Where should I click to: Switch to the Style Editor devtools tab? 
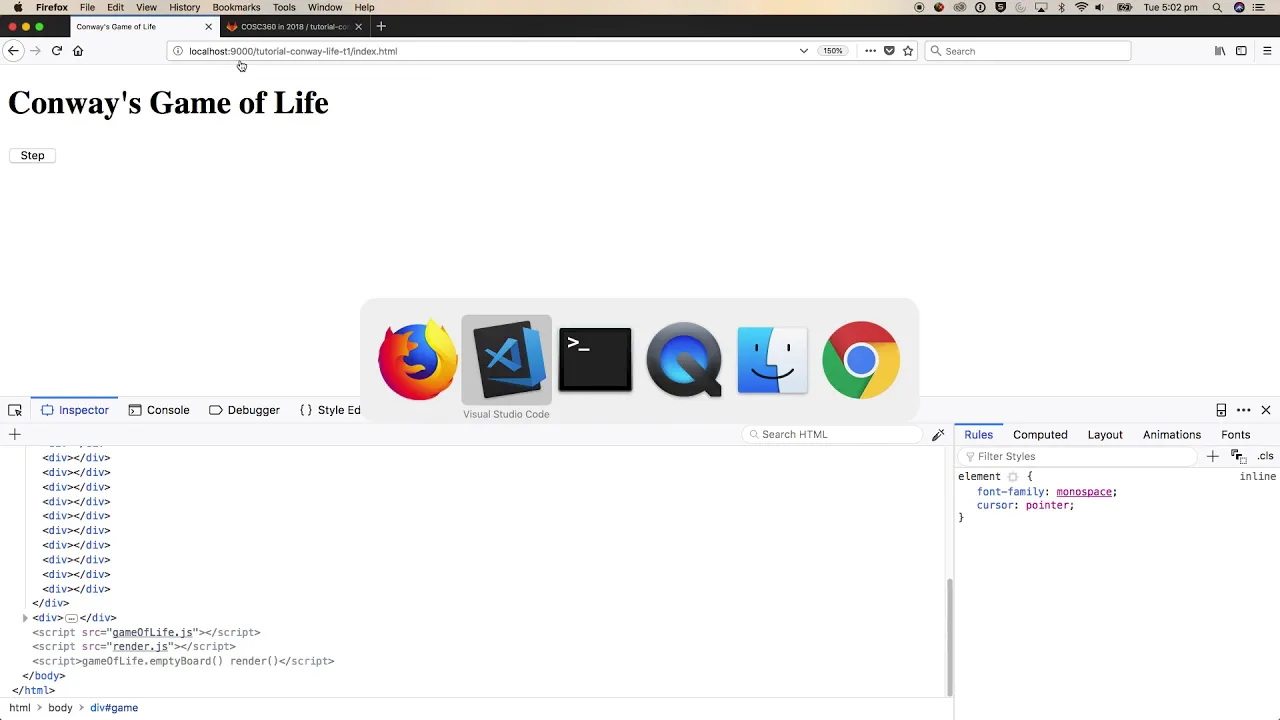tap(330, 410)
